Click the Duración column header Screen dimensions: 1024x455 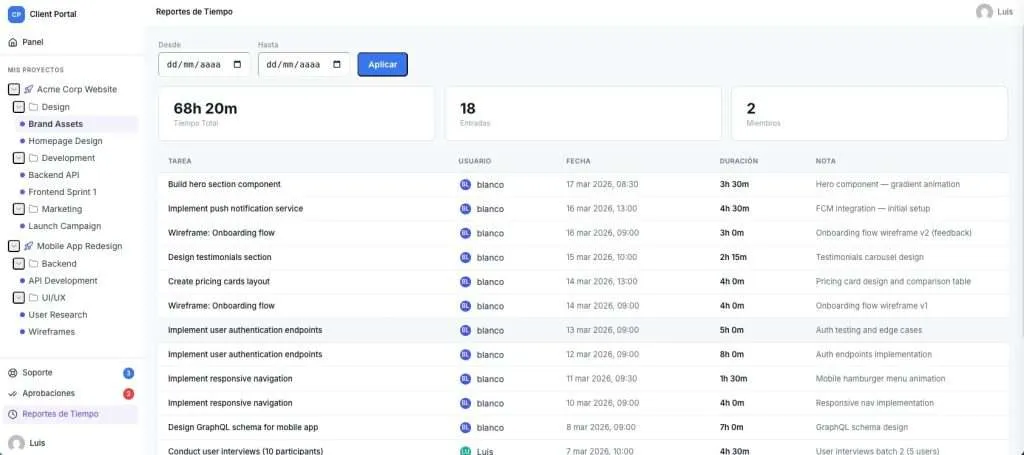(x=739, y=161)
